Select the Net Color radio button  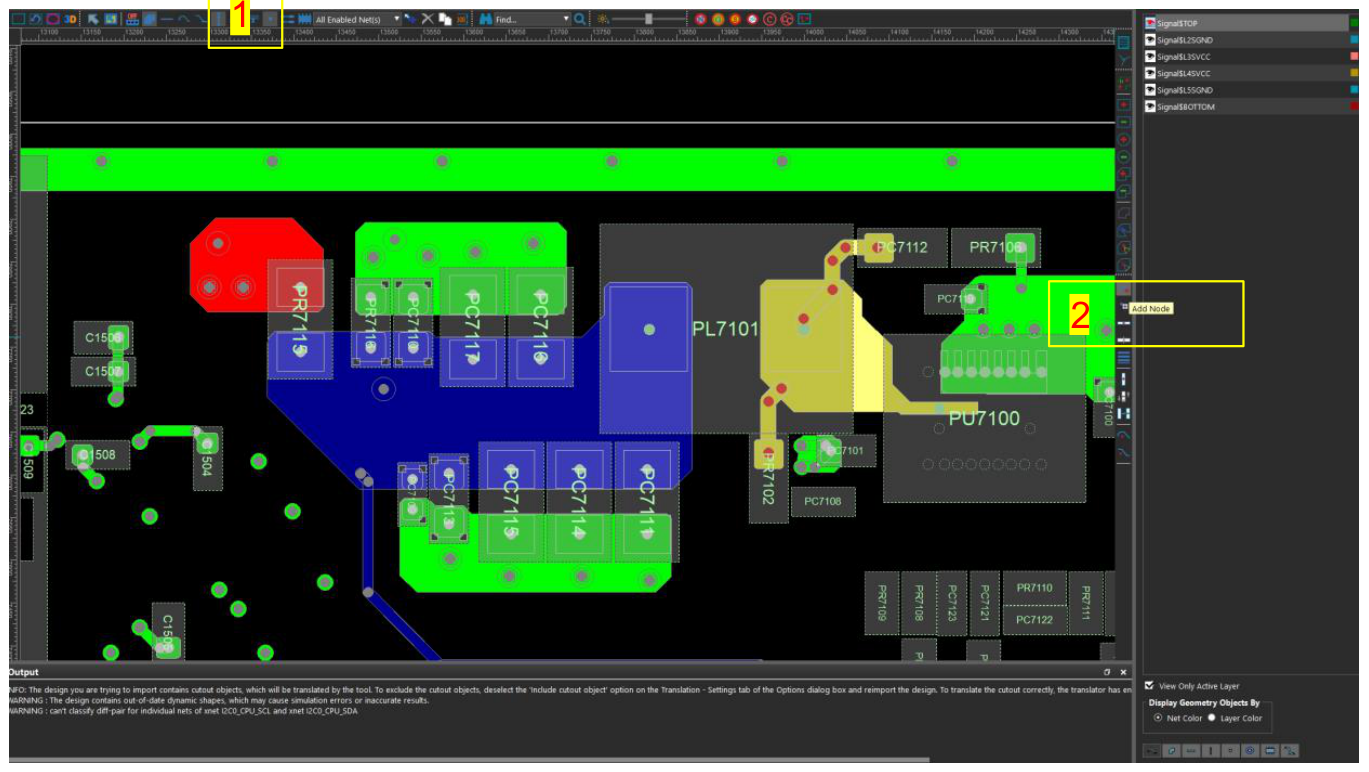pos(1158,718)
